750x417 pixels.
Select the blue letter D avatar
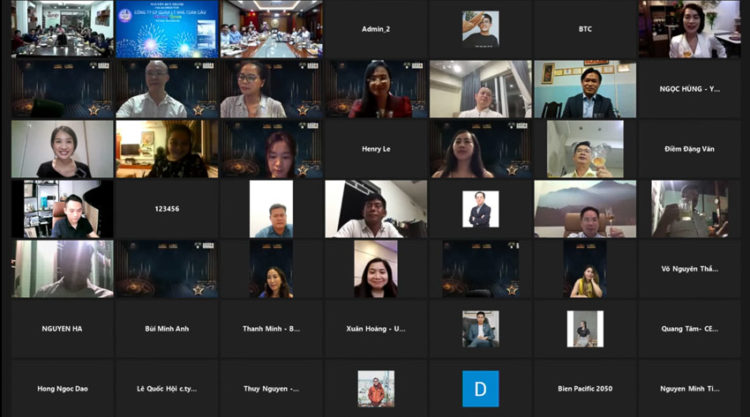tap(480, 388)
